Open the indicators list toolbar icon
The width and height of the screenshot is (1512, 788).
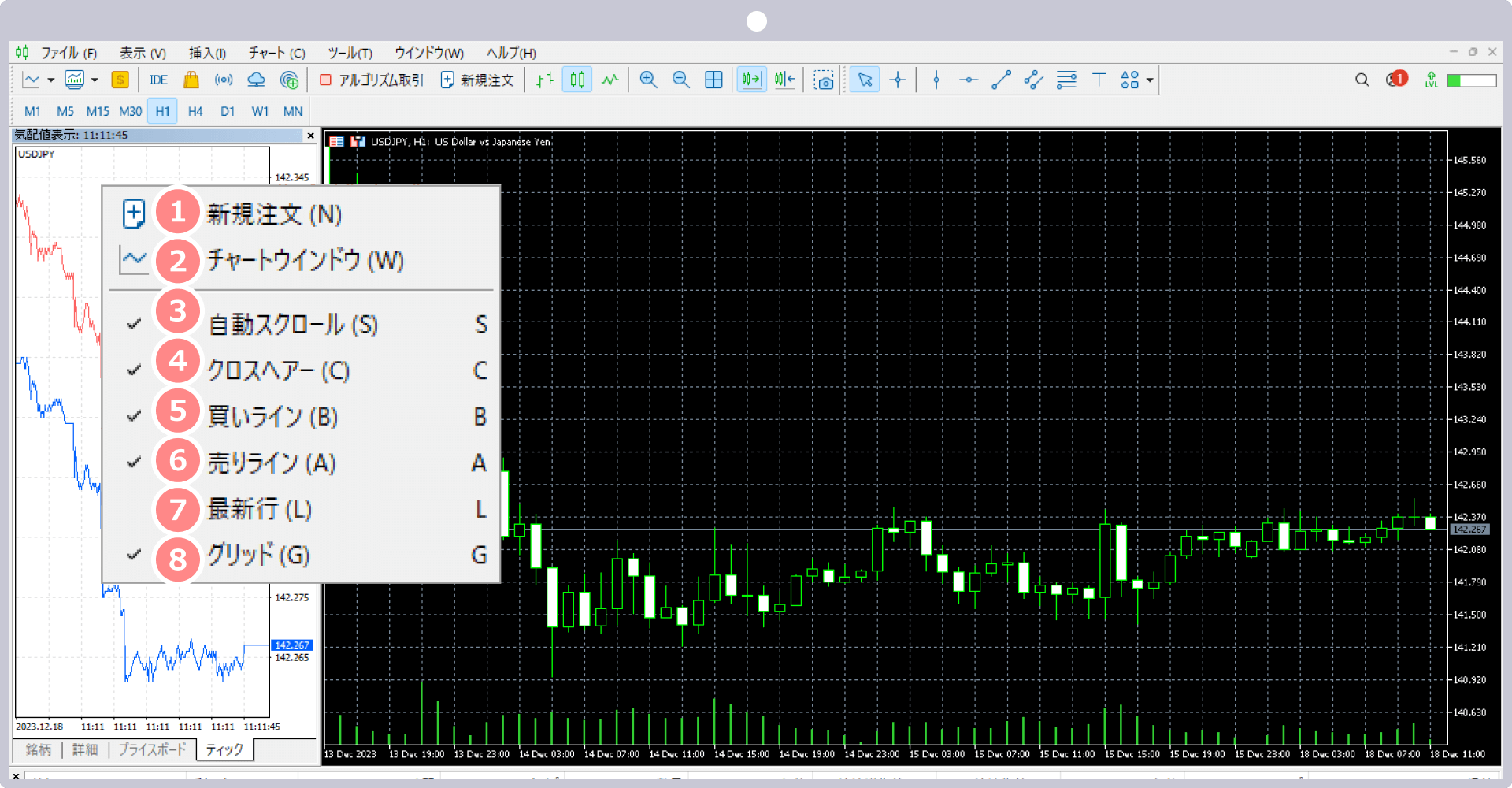(x=75, y=80)
